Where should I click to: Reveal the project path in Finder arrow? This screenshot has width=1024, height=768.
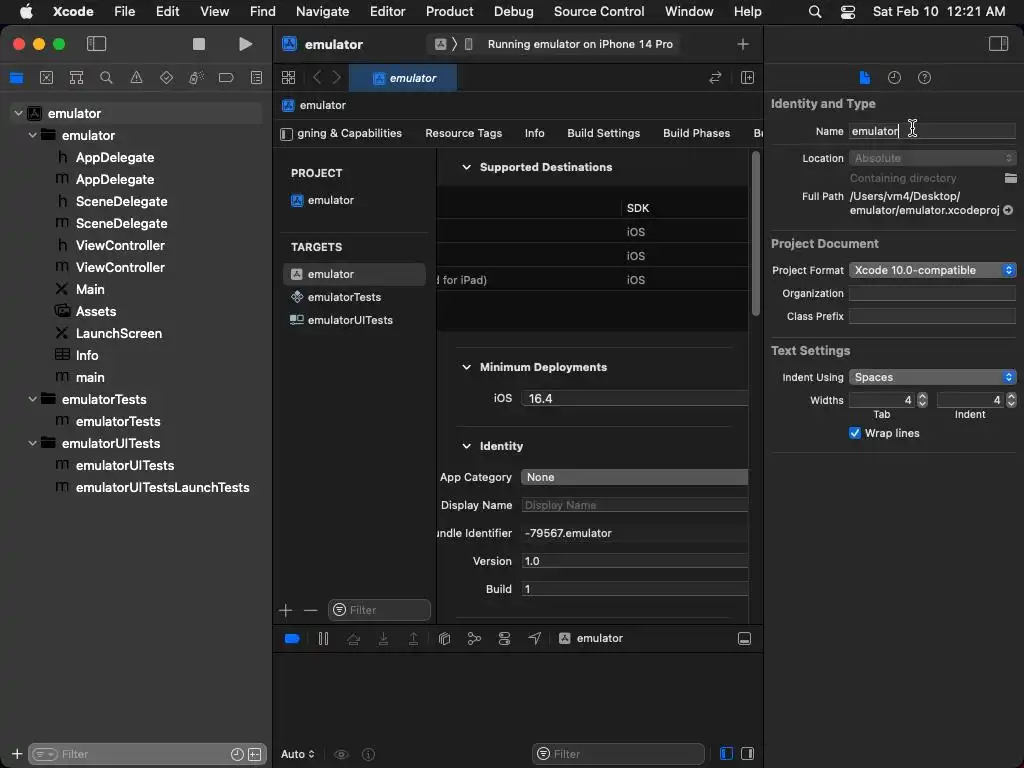[x=1008, y=210]
